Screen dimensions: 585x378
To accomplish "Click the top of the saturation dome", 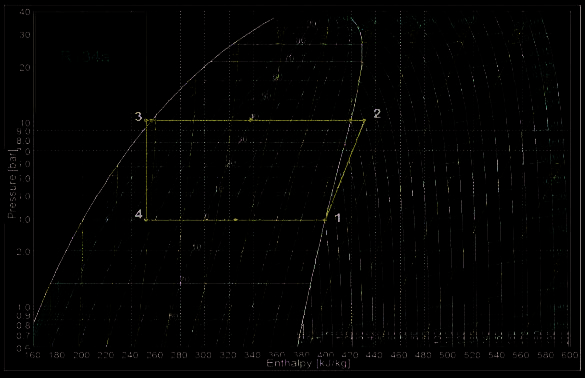I will coord(350,19).
